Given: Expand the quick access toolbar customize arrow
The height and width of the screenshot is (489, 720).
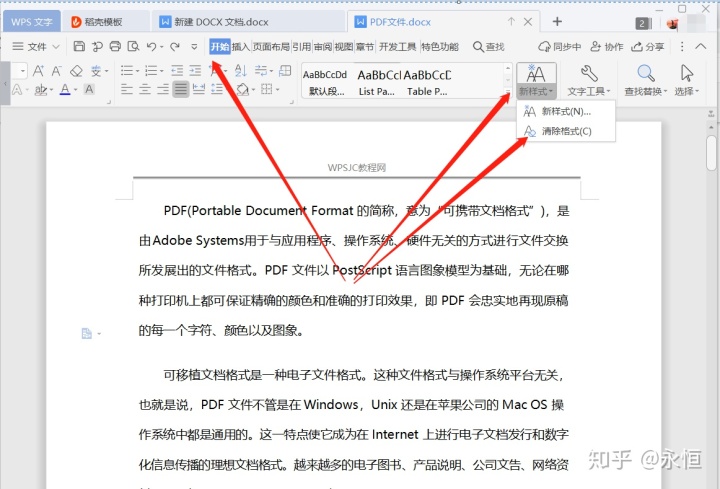Looking at the screenshot, I should click(x=194, y=46).
